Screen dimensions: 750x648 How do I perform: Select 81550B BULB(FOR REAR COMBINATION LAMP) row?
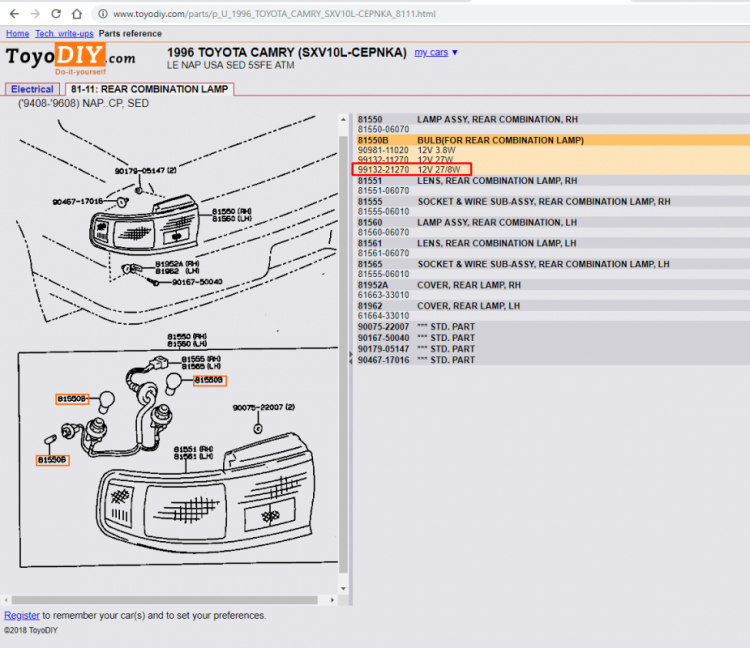point(553,140)
